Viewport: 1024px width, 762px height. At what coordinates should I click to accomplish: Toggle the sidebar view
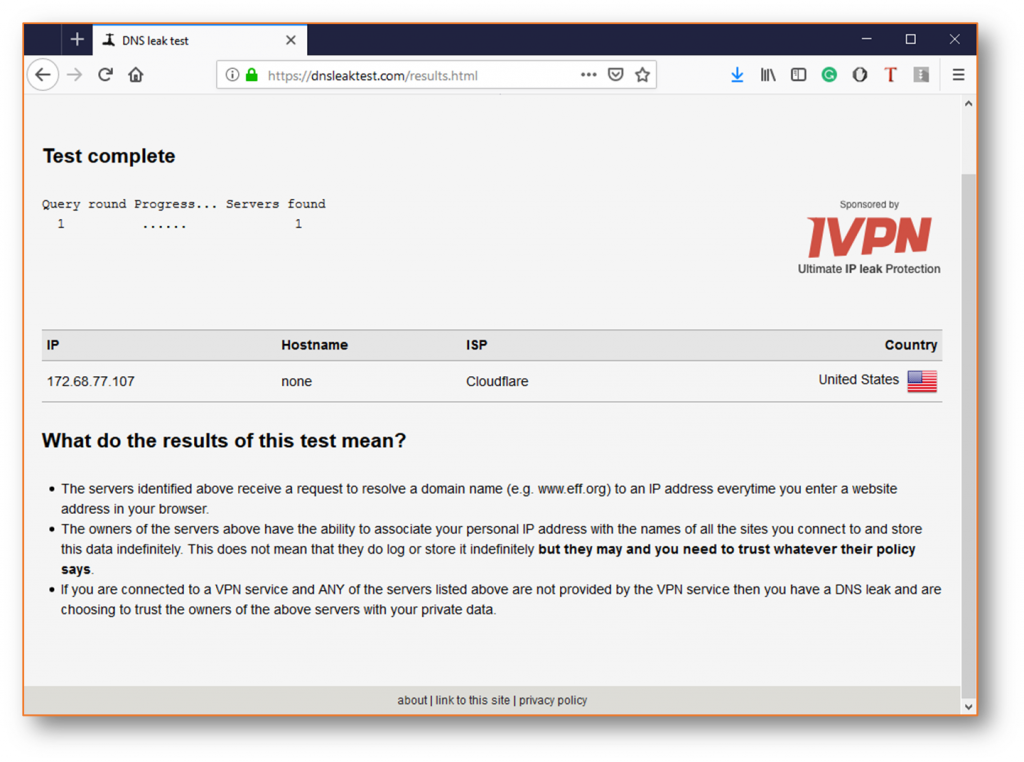(798, 75)
